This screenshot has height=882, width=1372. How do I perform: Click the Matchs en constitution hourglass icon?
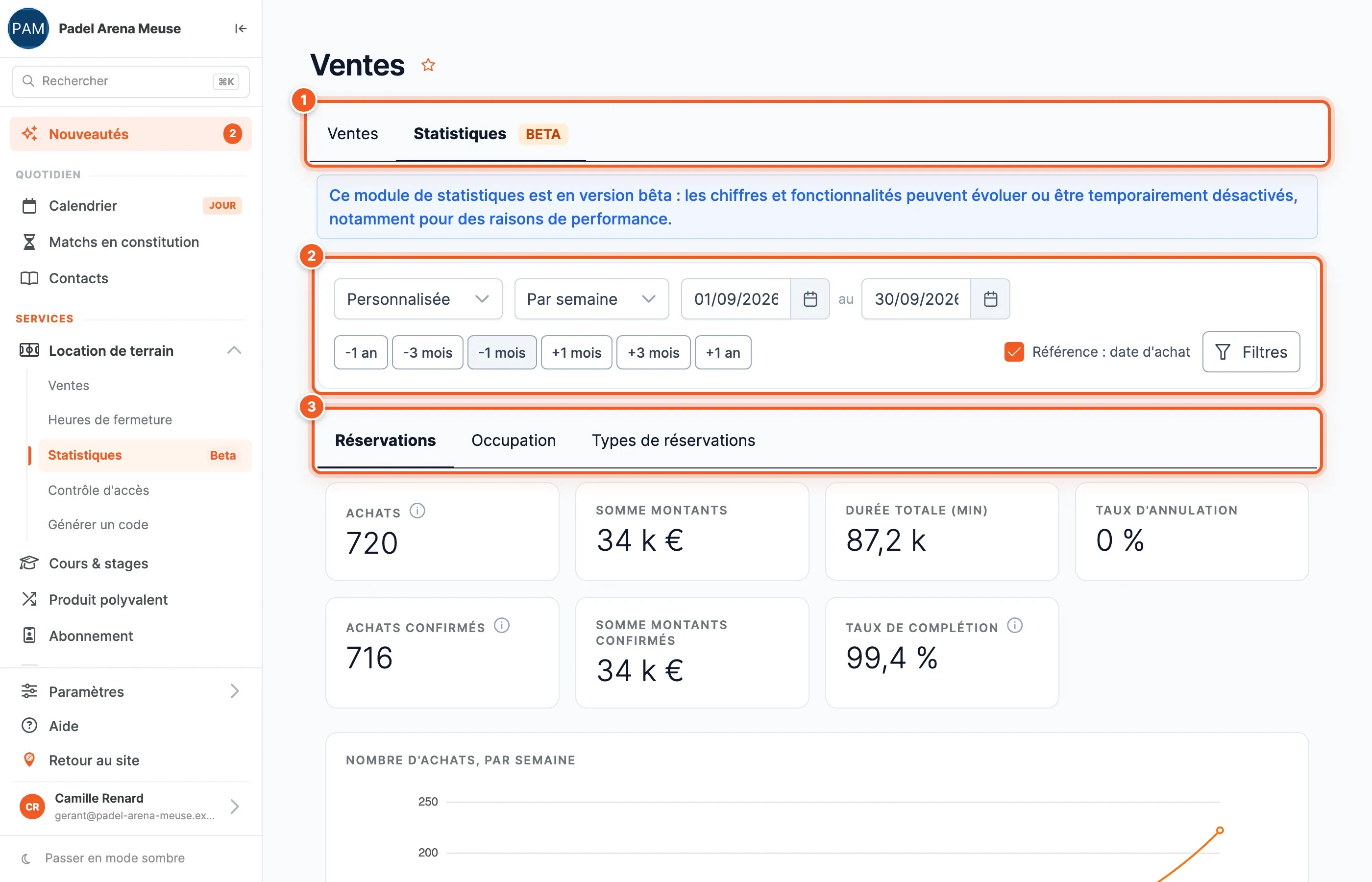[29, 242]
